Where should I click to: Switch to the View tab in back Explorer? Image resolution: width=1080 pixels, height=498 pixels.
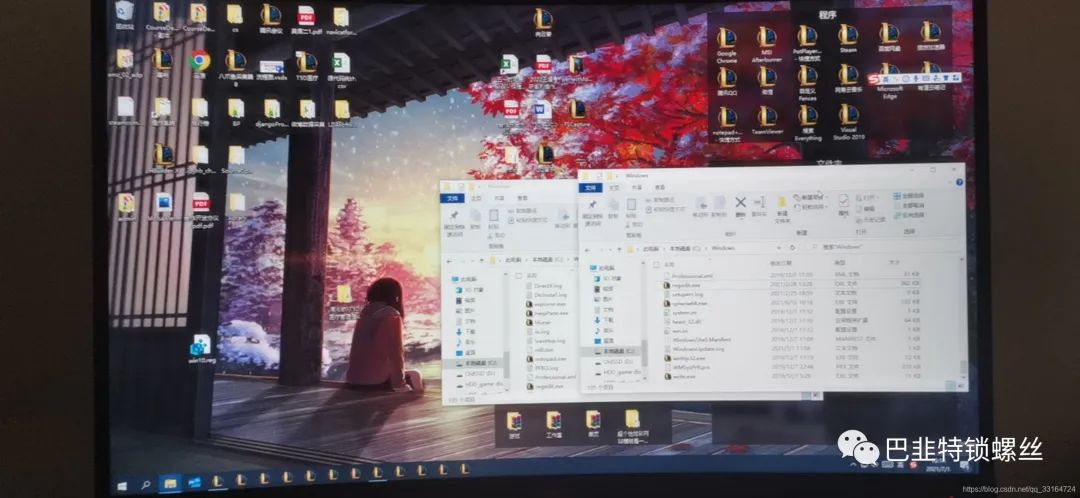click(523, 198)
